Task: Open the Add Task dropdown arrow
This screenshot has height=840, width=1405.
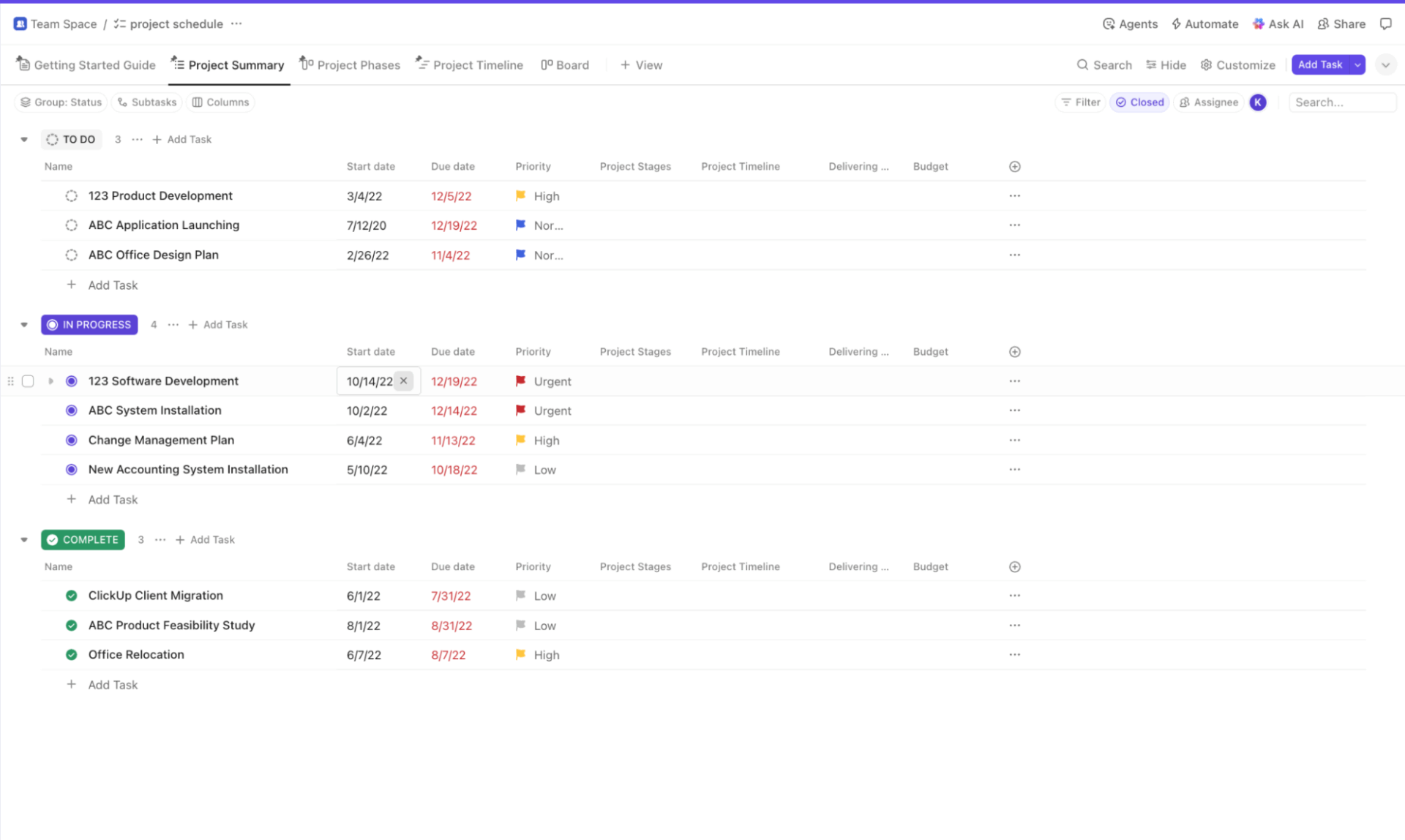Action: [1358, 64]
